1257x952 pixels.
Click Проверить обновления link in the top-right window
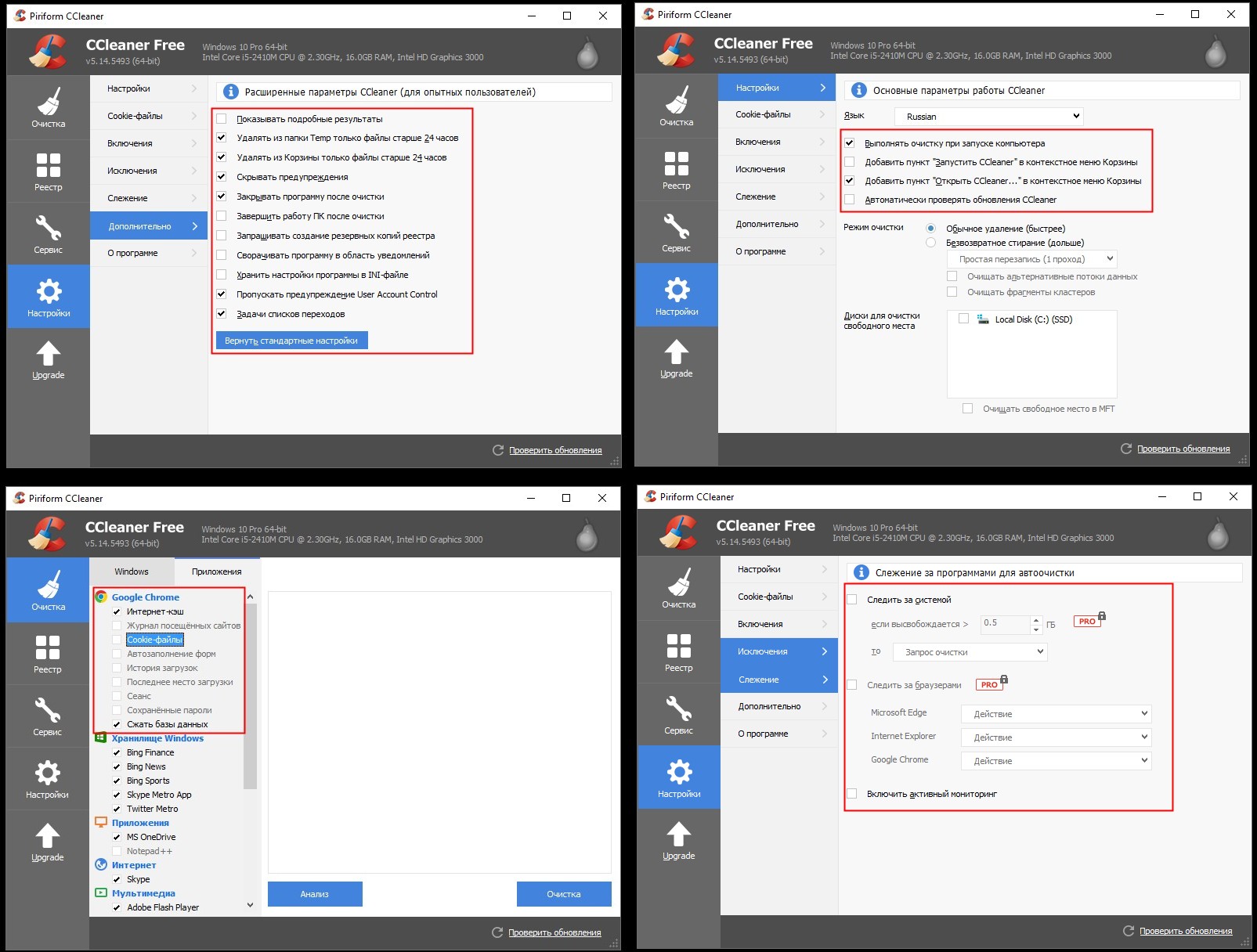click(x=1183, y=449)
